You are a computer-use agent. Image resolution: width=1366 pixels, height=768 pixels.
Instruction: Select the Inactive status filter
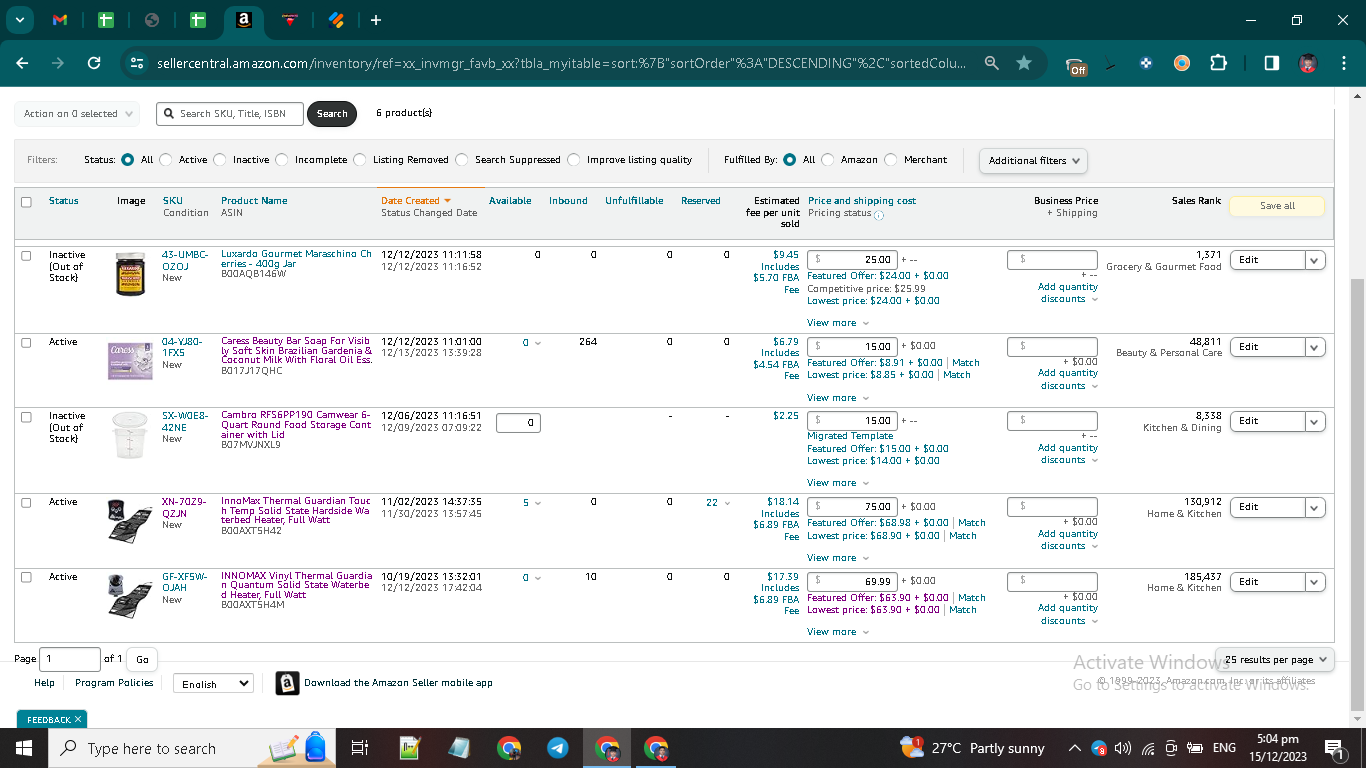pos(220,160)
